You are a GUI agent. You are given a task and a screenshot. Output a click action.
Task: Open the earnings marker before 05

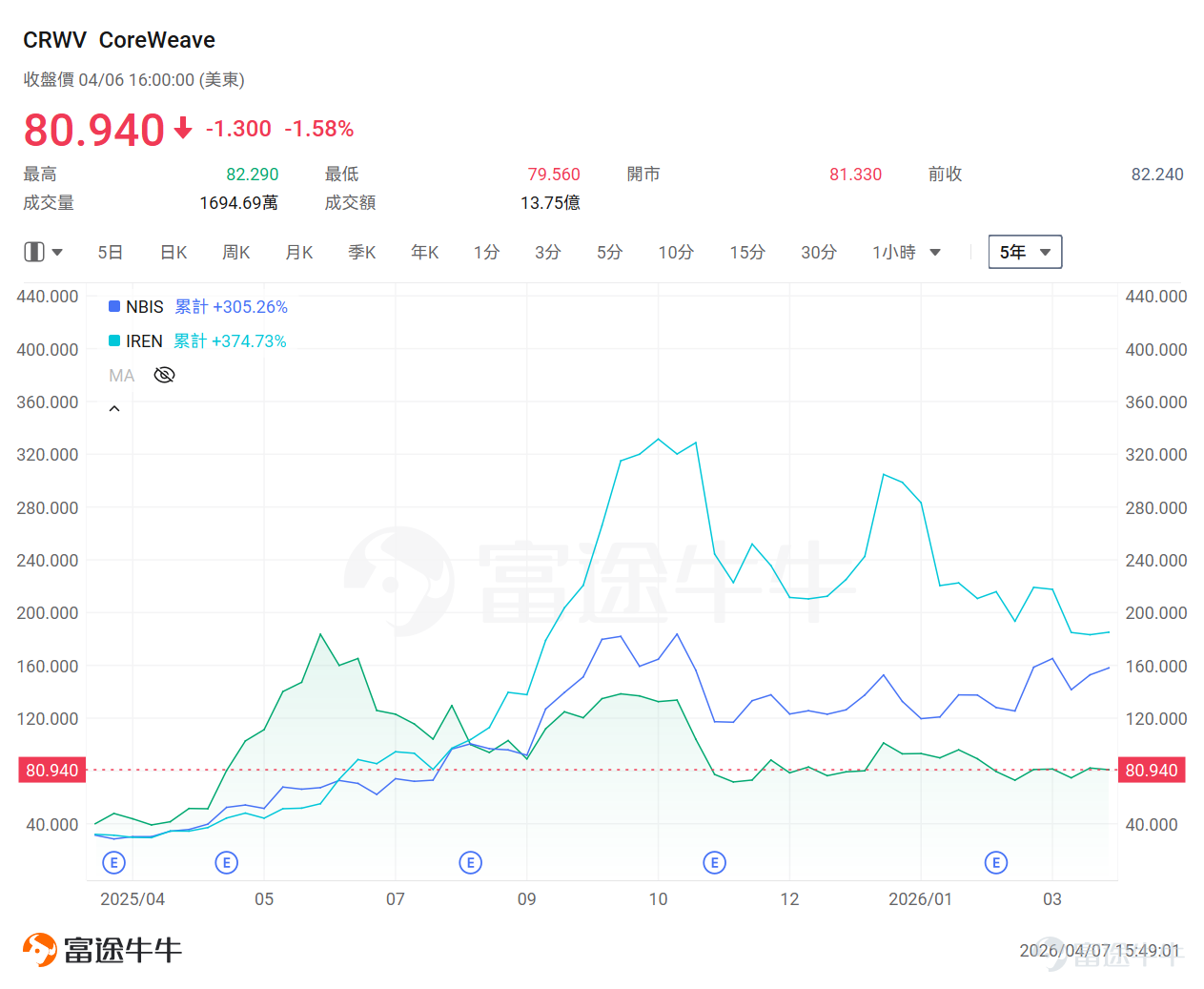coord(226,863)
